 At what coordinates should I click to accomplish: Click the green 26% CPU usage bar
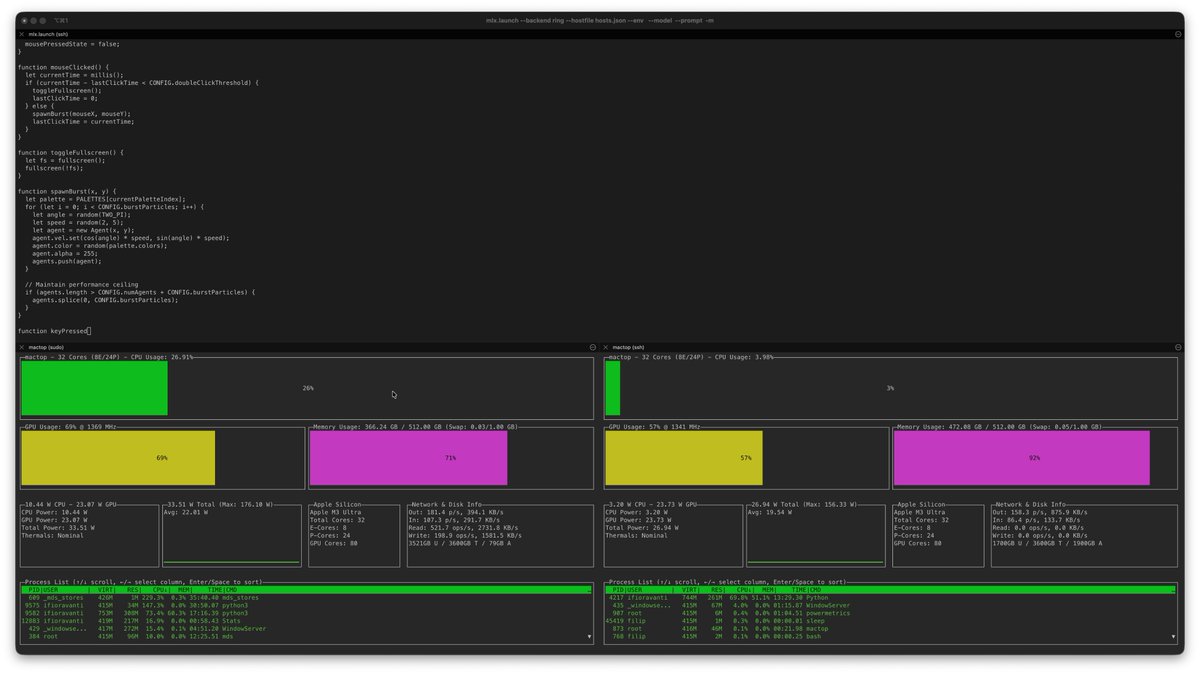point(94,388)
